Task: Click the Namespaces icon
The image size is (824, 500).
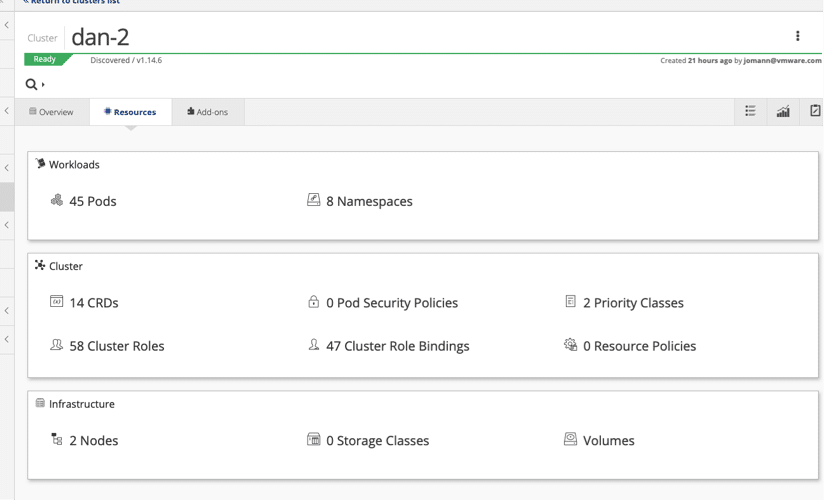Action: [314, 201]
